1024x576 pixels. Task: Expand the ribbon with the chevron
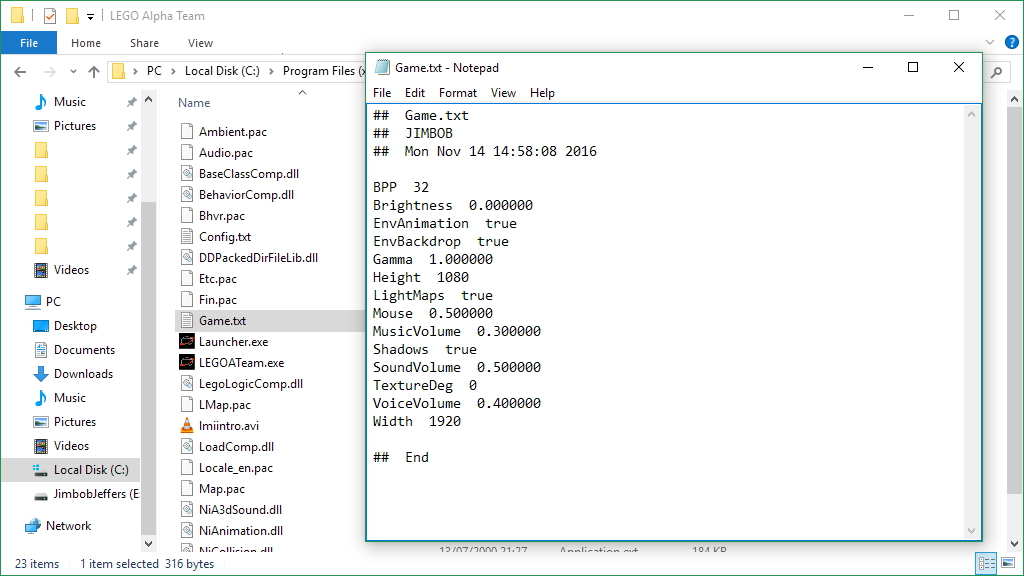point(990,42)
